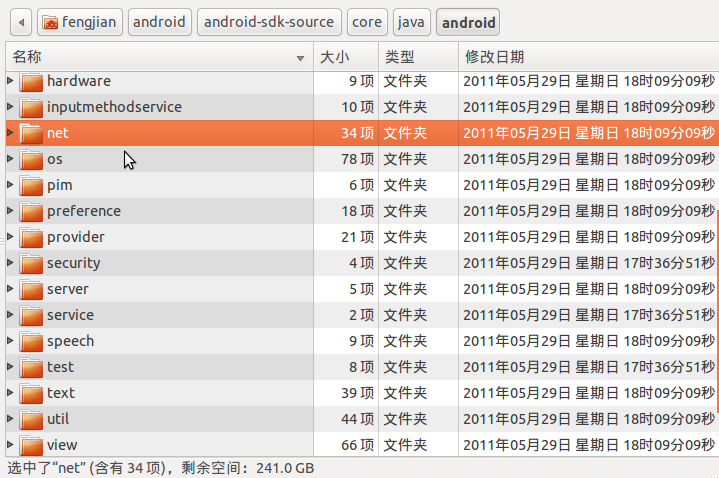Sort by 修改日期 column header

click(x=588, y=57)
